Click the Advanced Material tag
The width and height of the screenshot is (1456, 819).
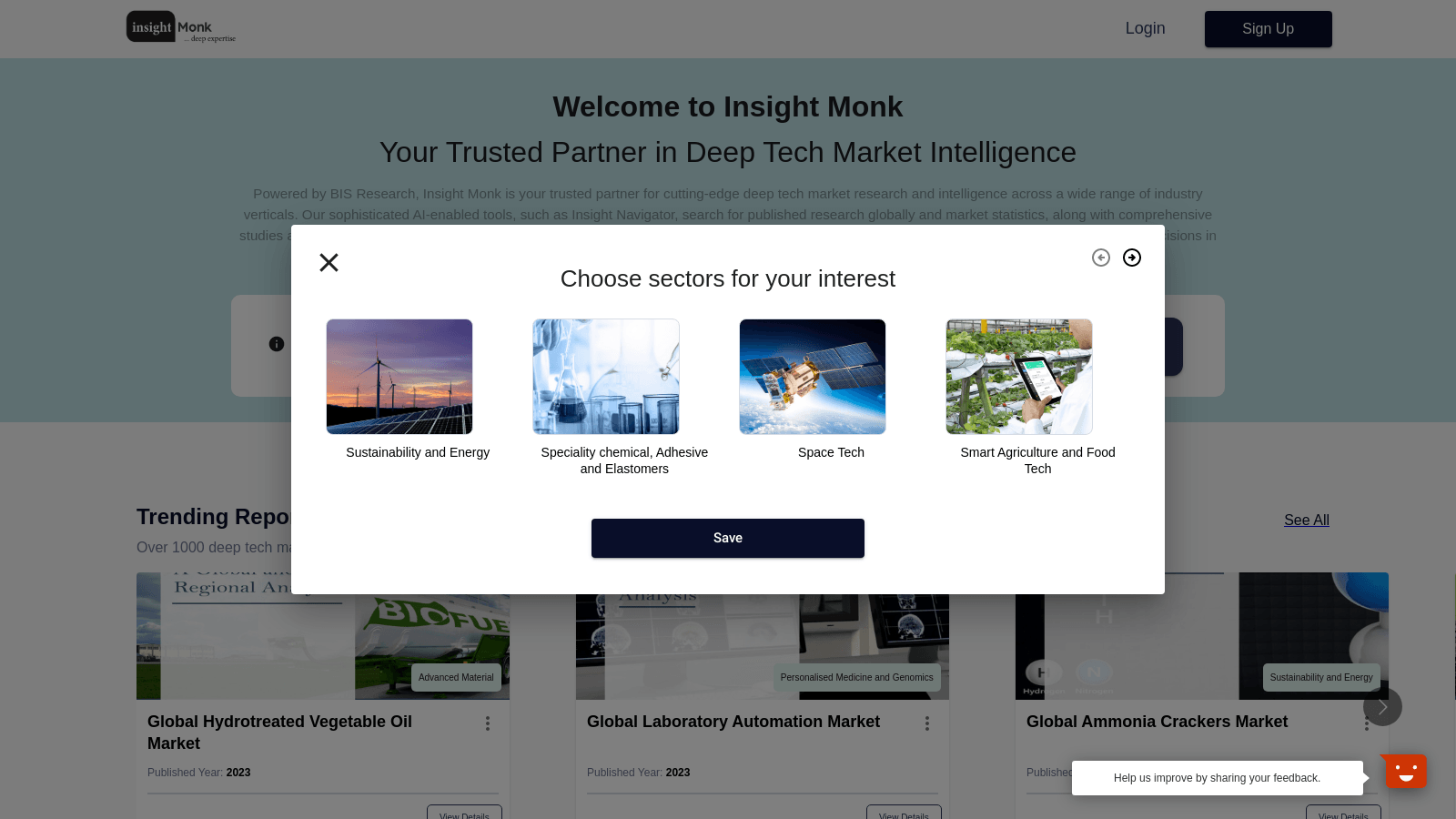coord(456,677)
